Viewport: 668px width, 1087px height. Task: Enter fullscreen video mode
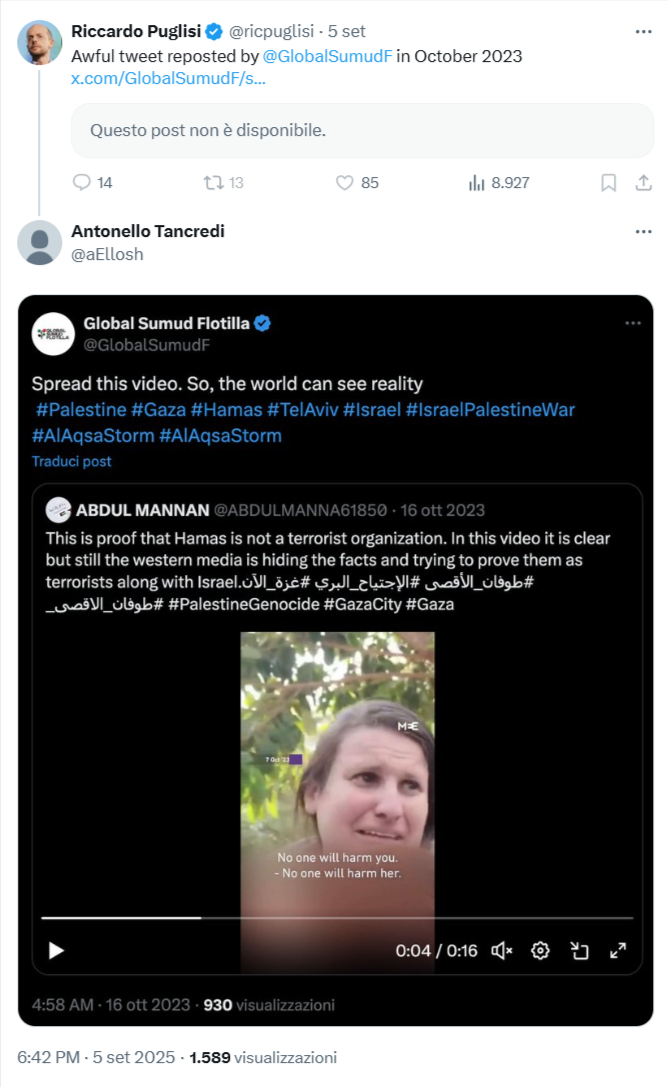point(617,950)
